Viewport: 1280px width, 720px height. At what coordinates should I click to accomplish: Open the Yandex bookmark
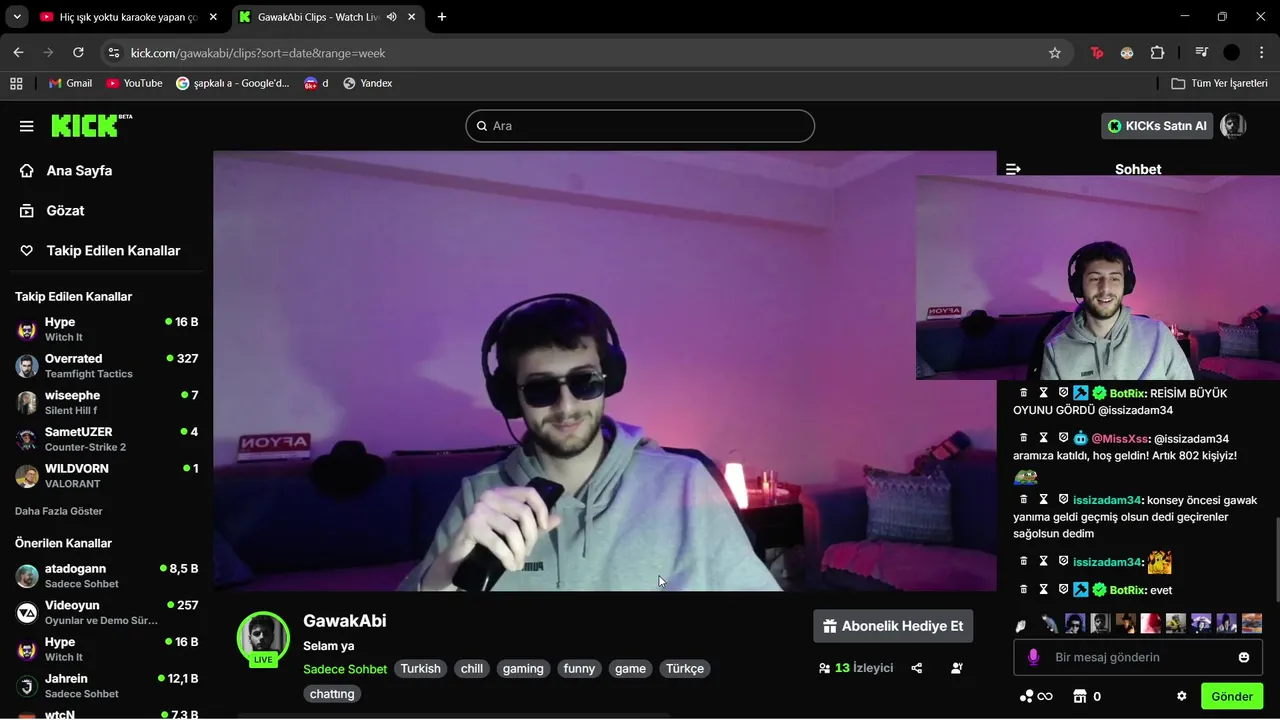pos(367,83)
